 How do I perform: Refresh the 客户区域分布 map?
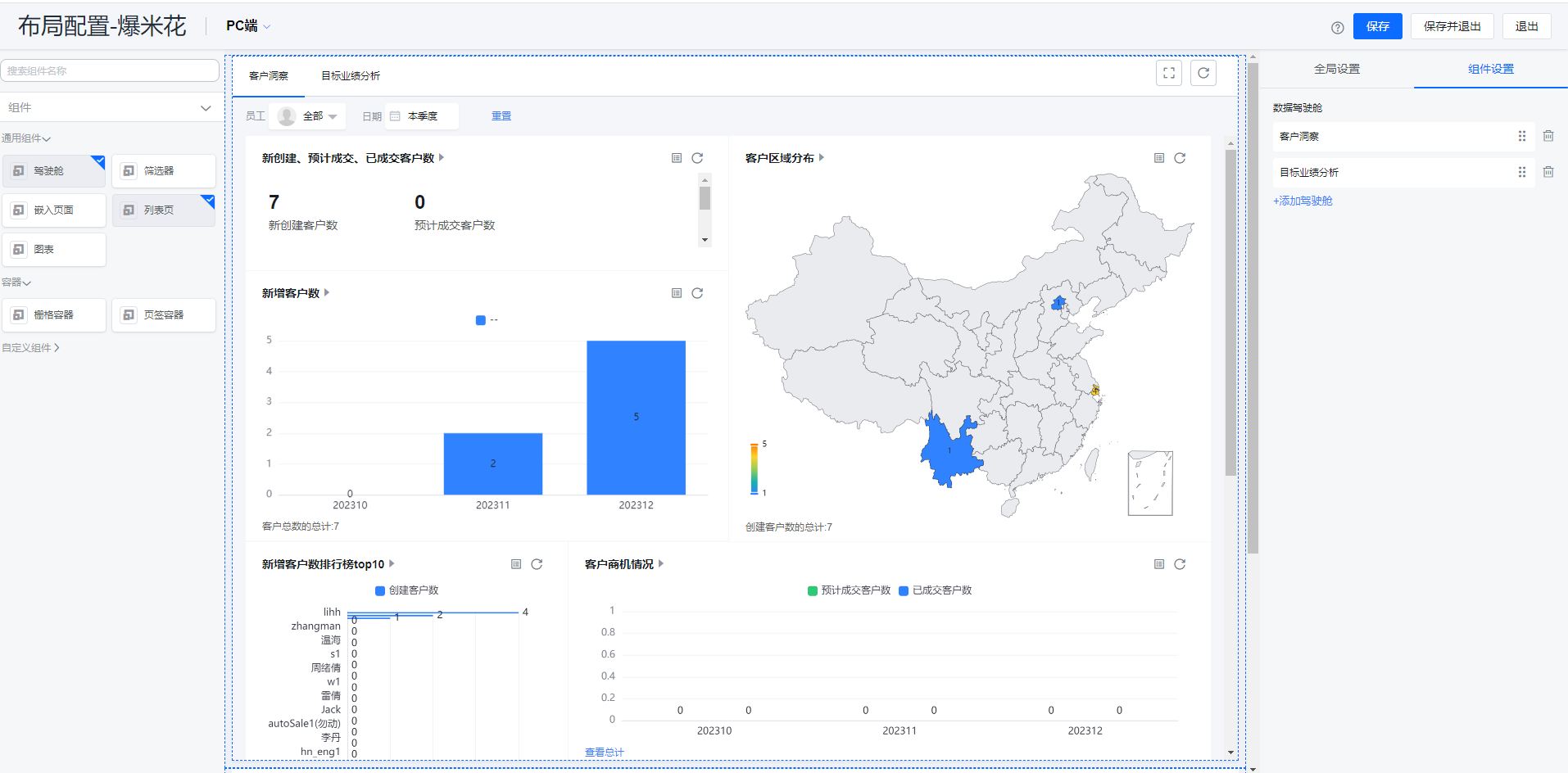point(1180,158)
